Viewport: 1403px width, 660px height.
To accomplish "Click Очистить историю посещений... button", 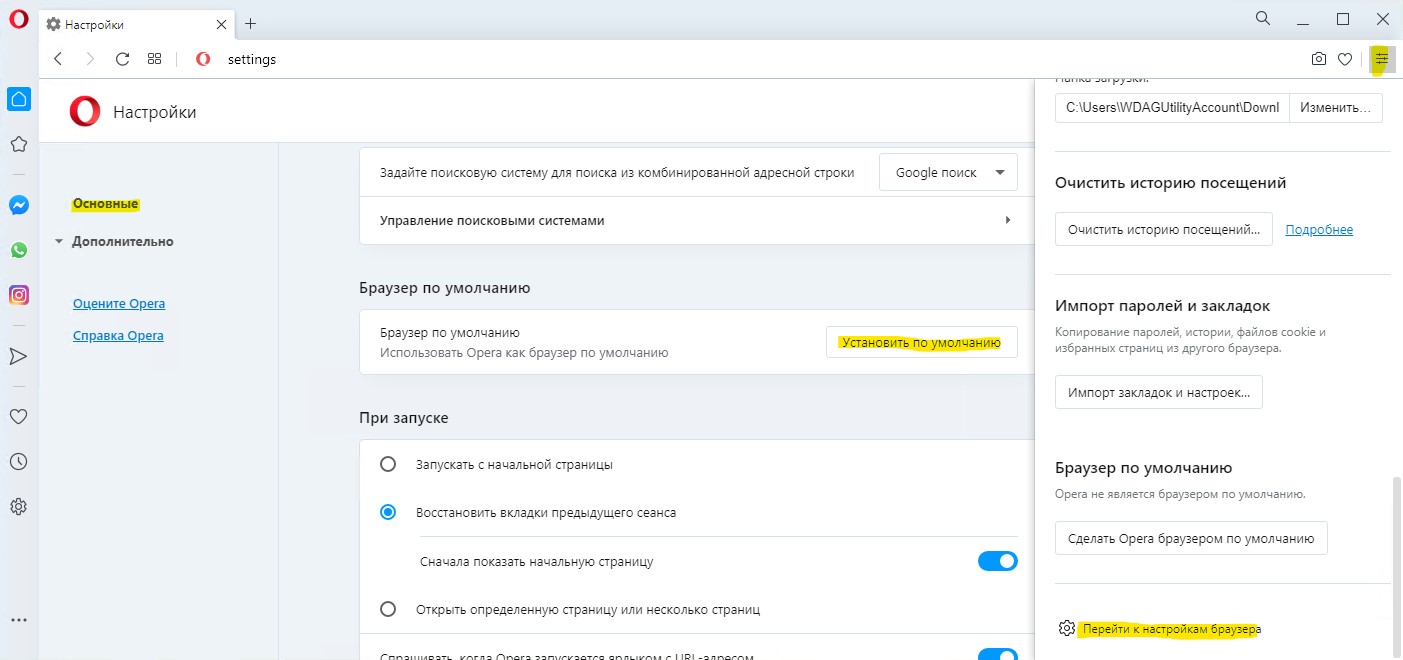I will (x=1164, y=229).
